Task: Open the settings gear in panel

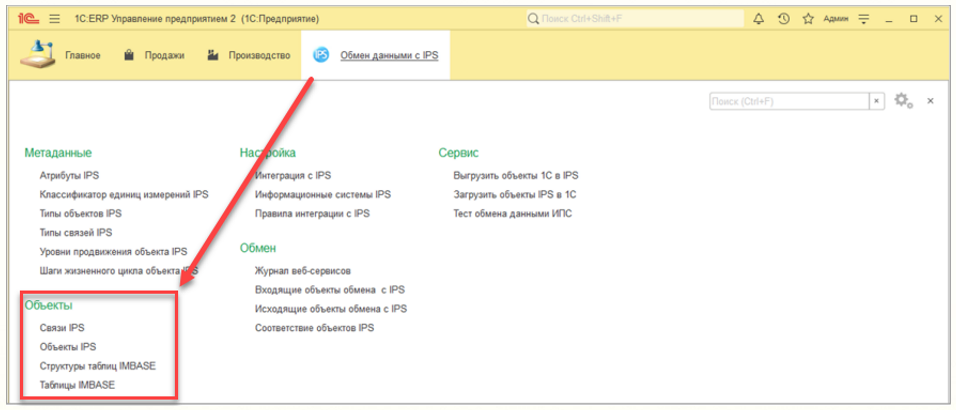Action: (x=903, y=101)
